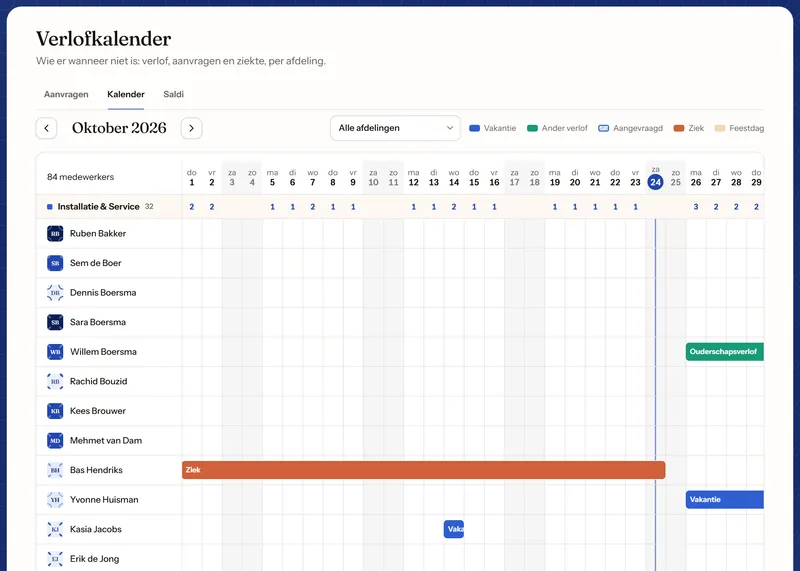
Task: Click the name Erik de Jong
Action: click(x=94, y=559)
